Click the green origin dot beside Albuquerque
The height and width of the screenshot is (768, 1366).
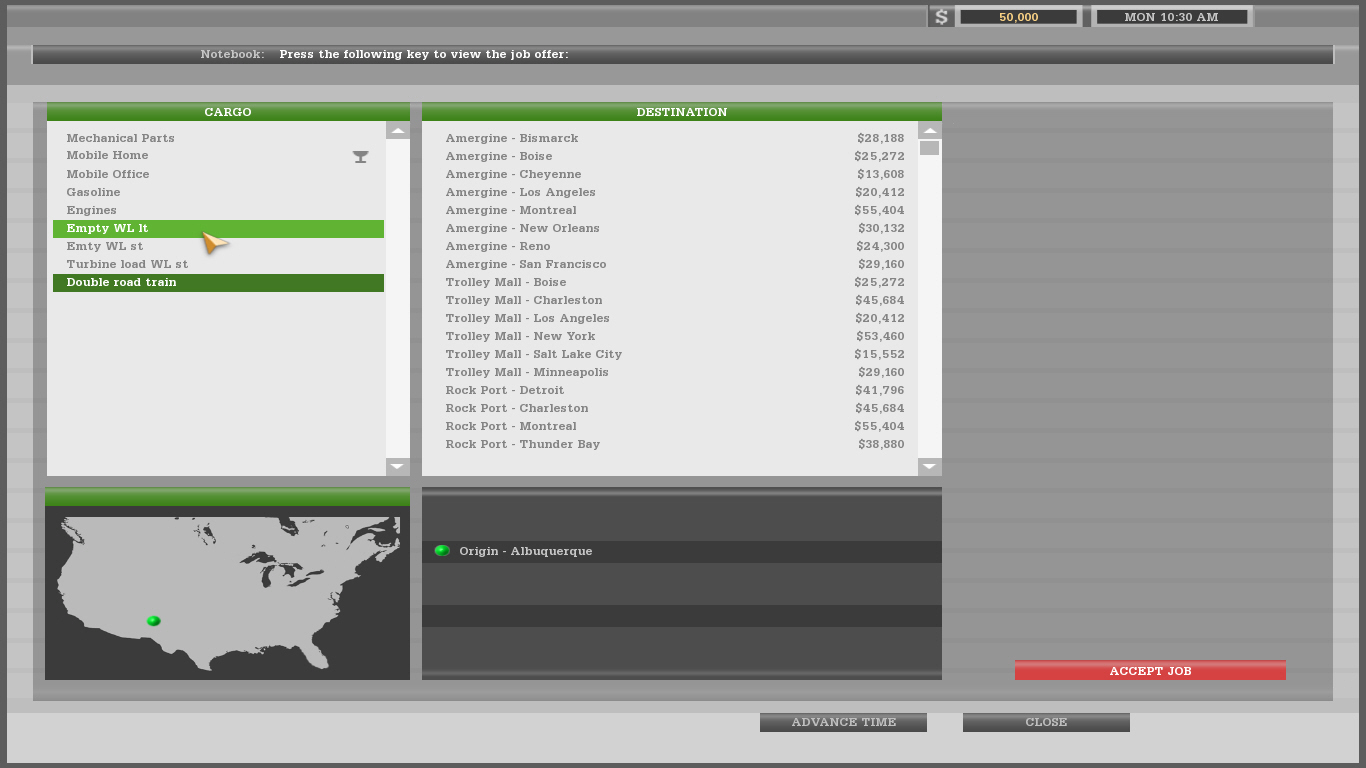(442, 551)
